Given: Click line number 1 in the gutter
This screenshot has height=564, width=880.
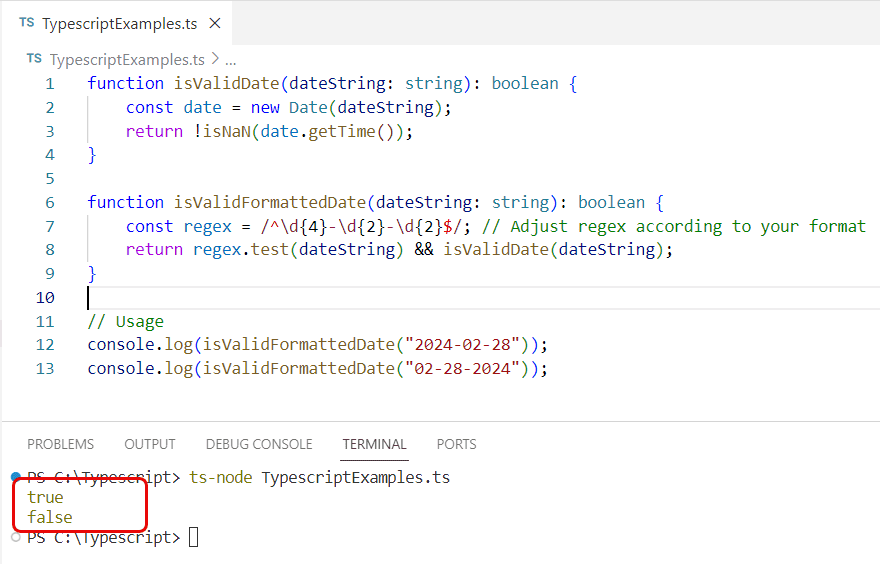Looking at the screenshot, I should tap(50, 84).
